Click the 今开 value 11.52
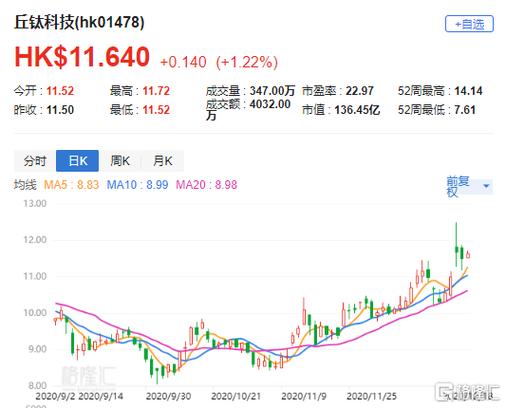 tap(60, 91)
